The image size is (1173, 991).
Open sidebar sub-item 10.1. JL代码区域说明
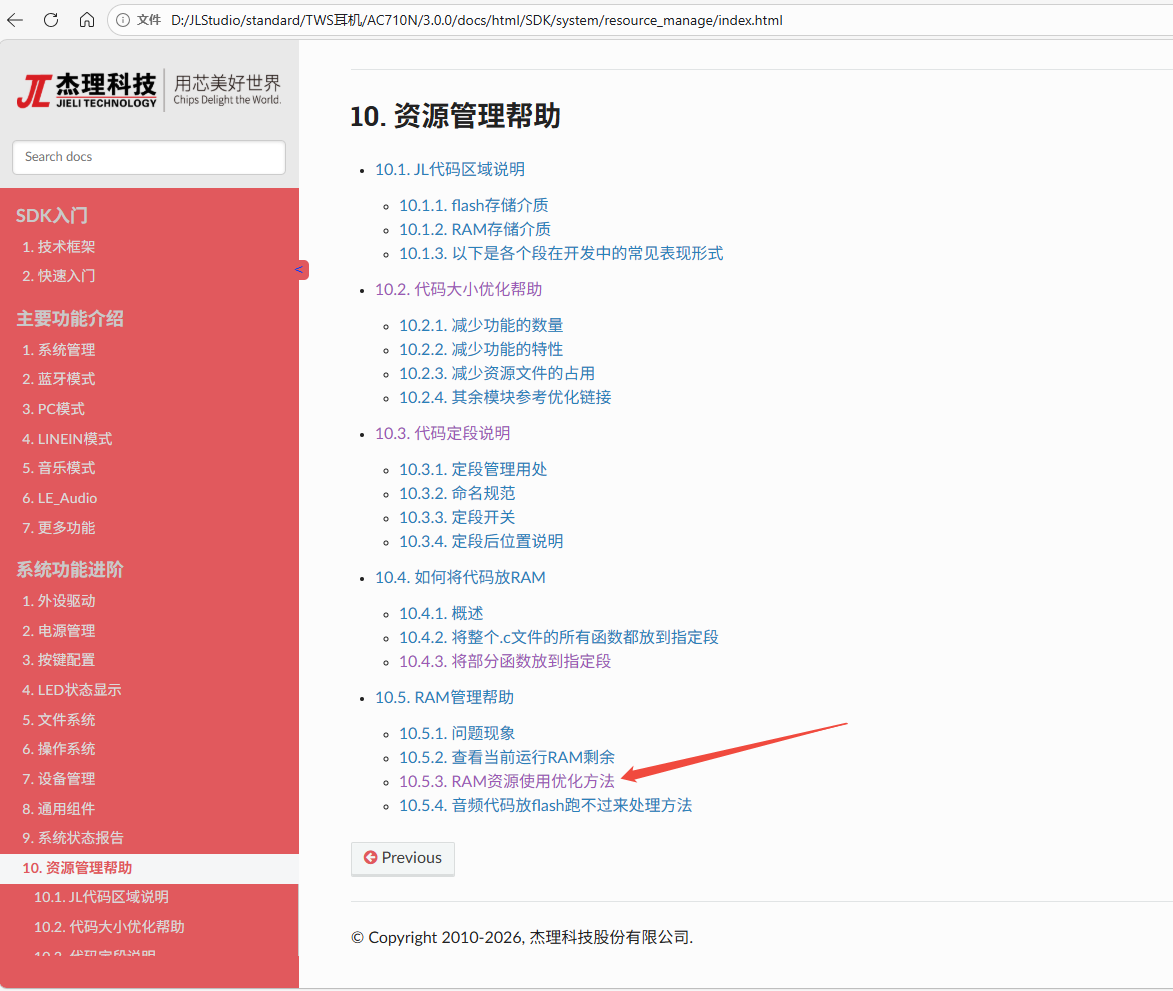point(101,898)
